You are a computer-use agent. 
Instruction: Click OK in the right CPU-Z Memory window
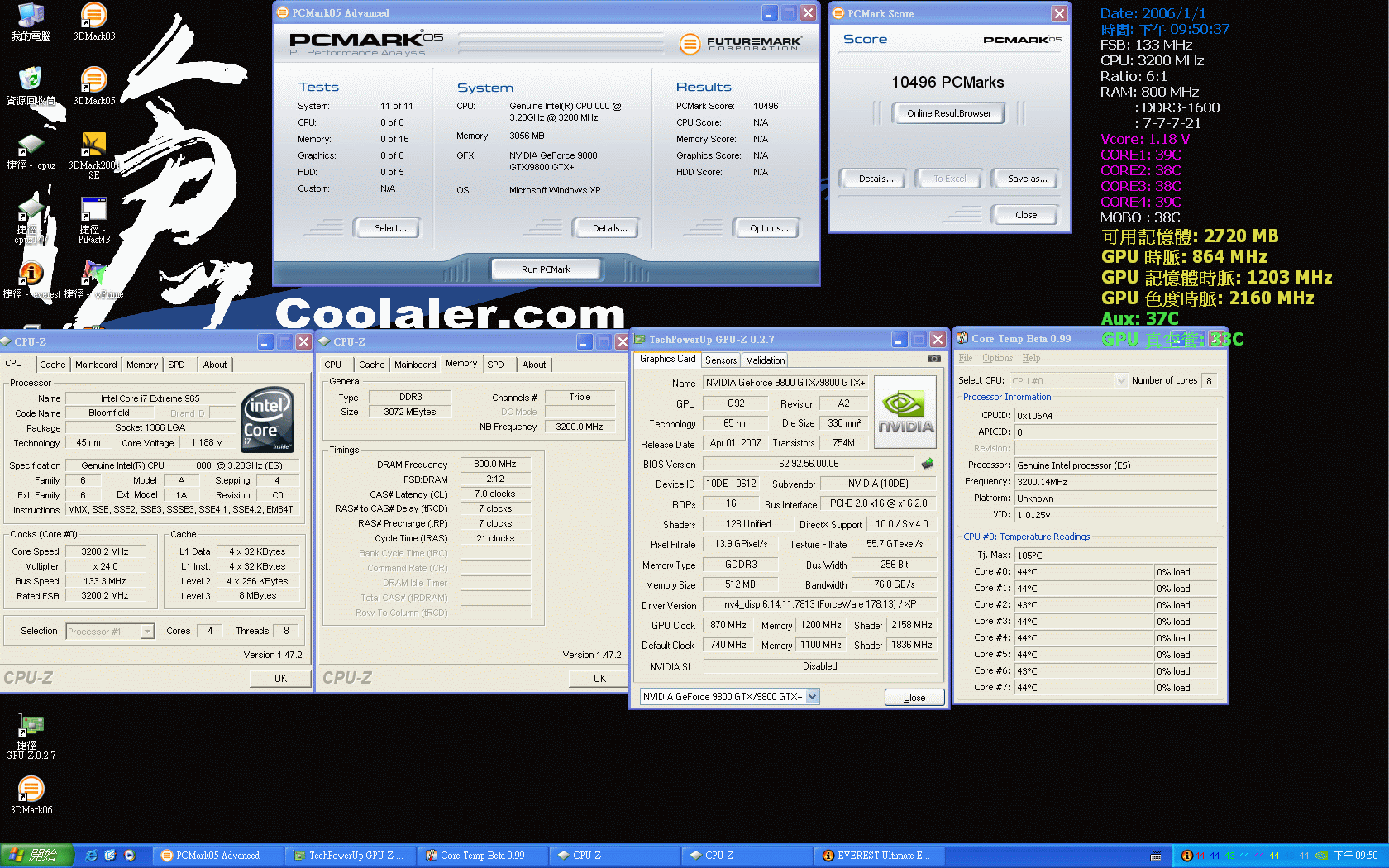point(600,678)
